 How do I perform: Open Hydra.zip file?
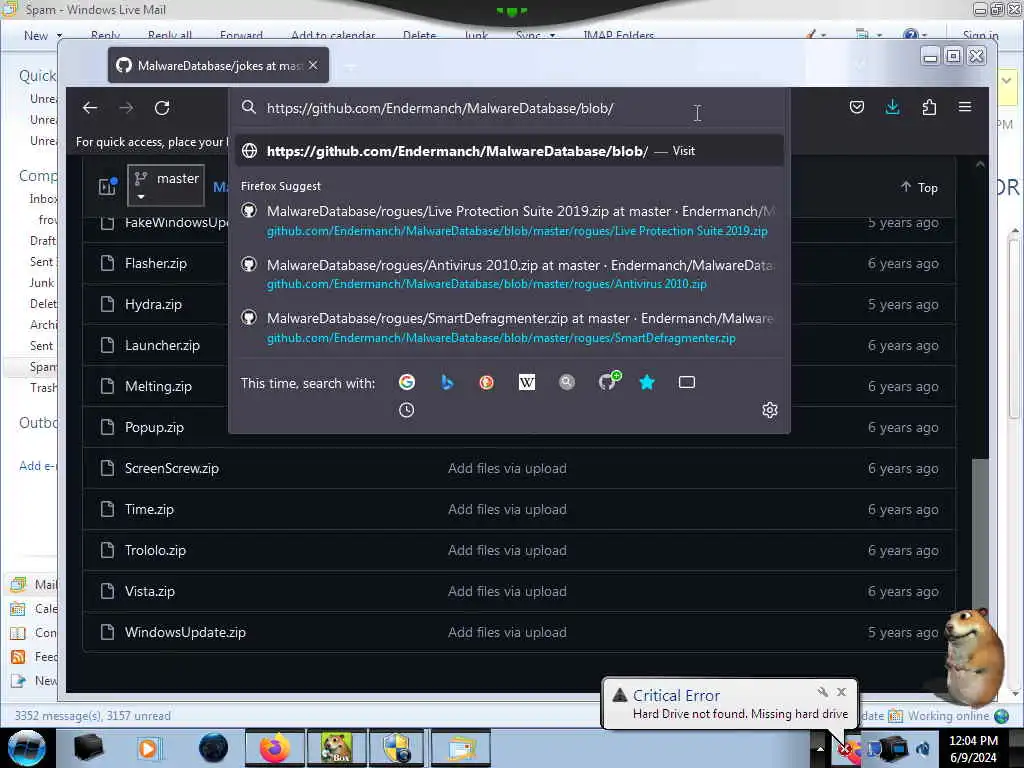[153, 304]
